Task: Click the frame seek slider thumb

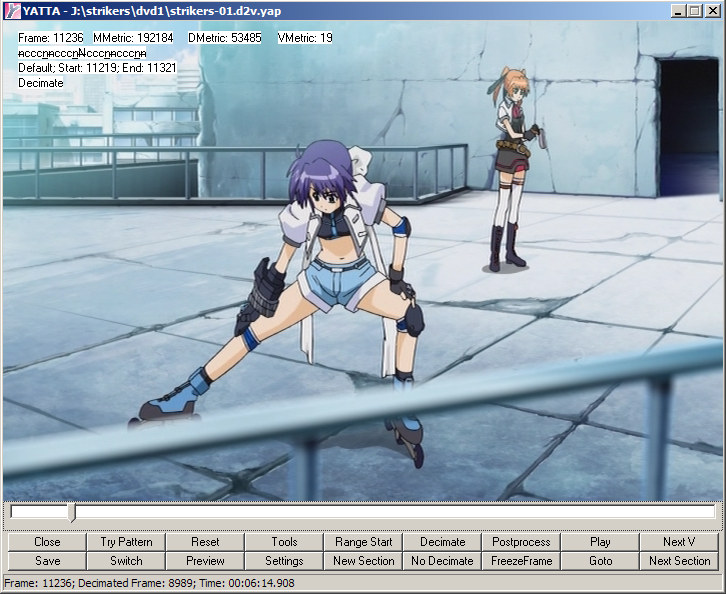Action: point(71,513)
